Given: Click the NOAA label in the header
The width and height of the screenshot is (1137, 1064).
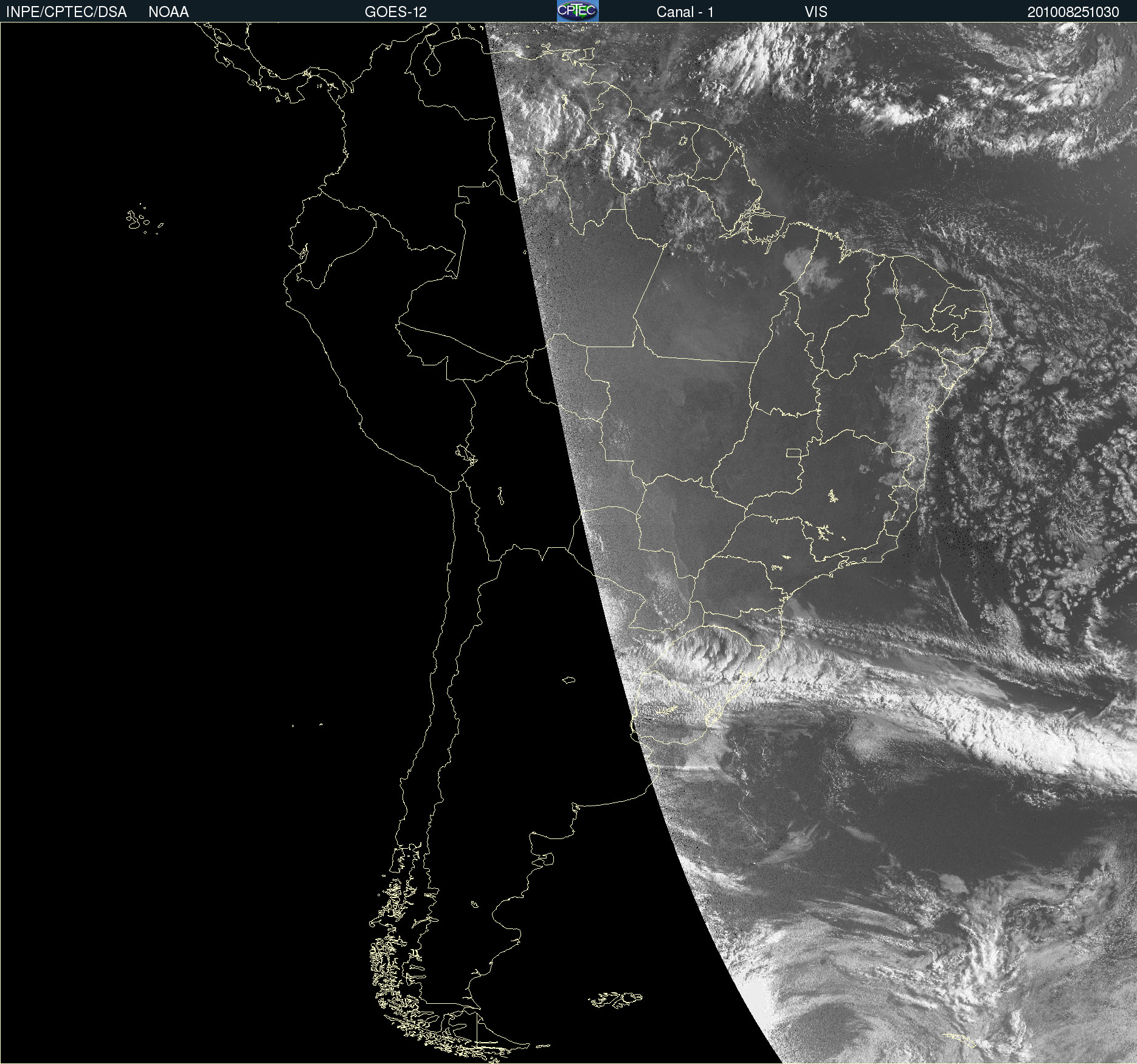Looking at the screenshot, I should click(168, 12).
